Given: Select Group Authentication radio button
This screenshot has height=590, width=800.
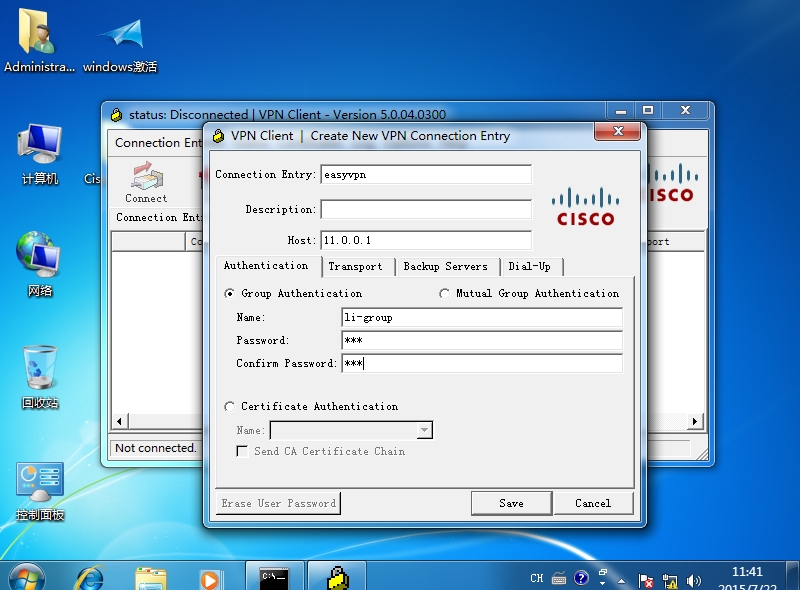Looking at the screenshot, I should 230,293.
